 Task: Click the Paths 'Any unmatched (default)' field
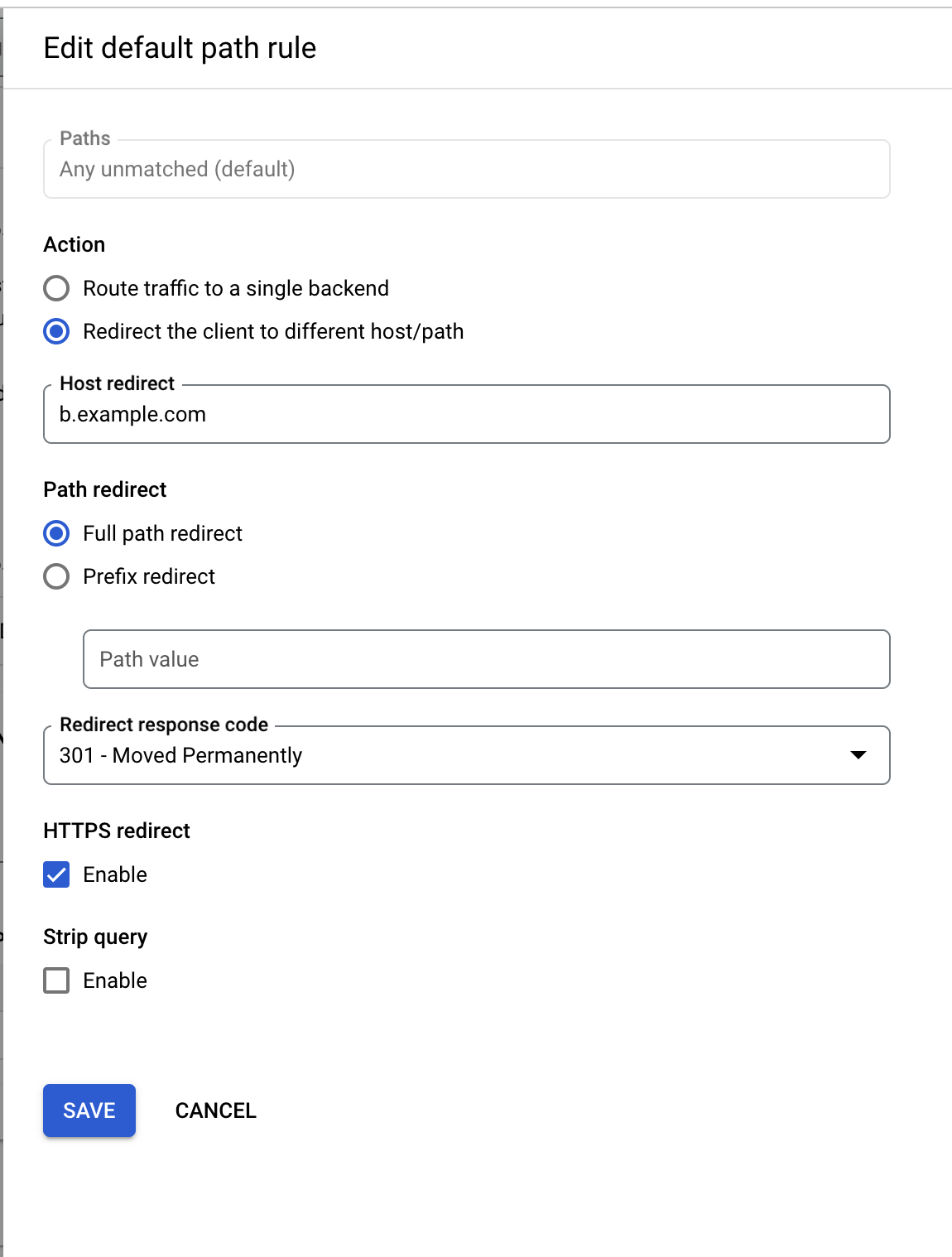tap(466, 169)
